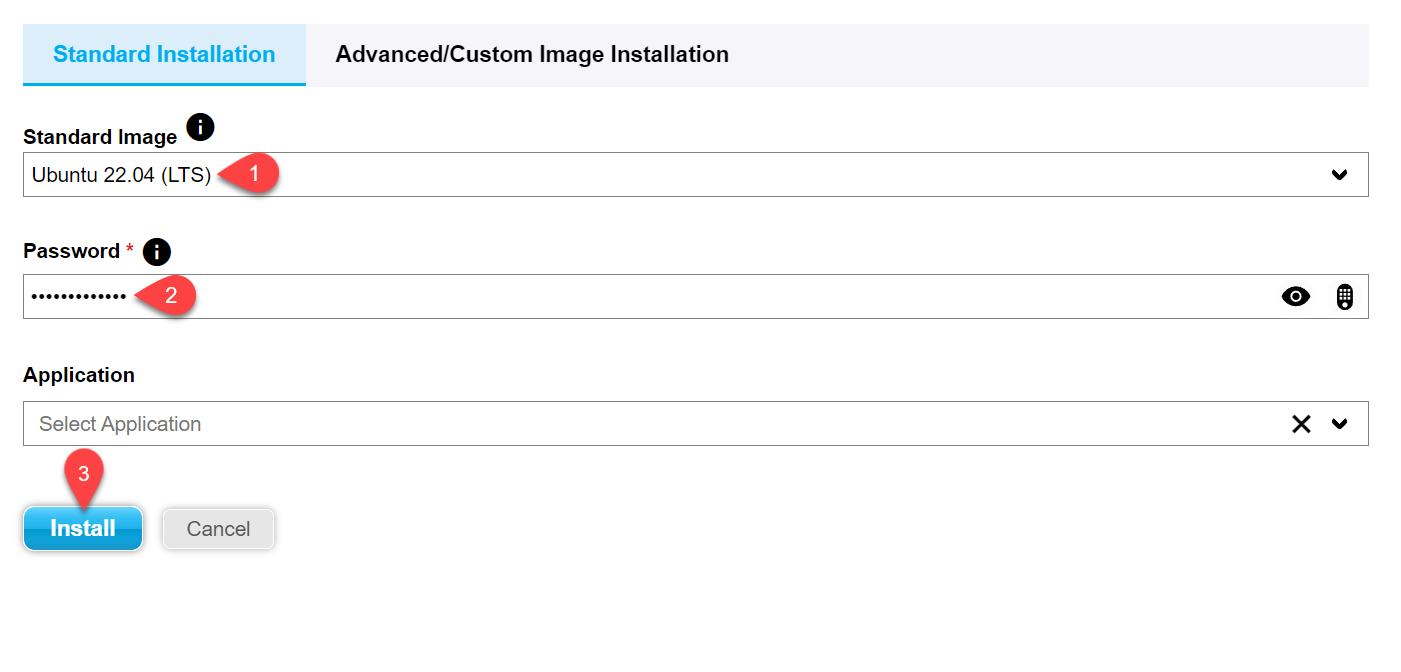Expand the Standard Image dropdown arrow
This screenshot has height=672, width=1401.
pyautogui.click(x=1339, y=175)
